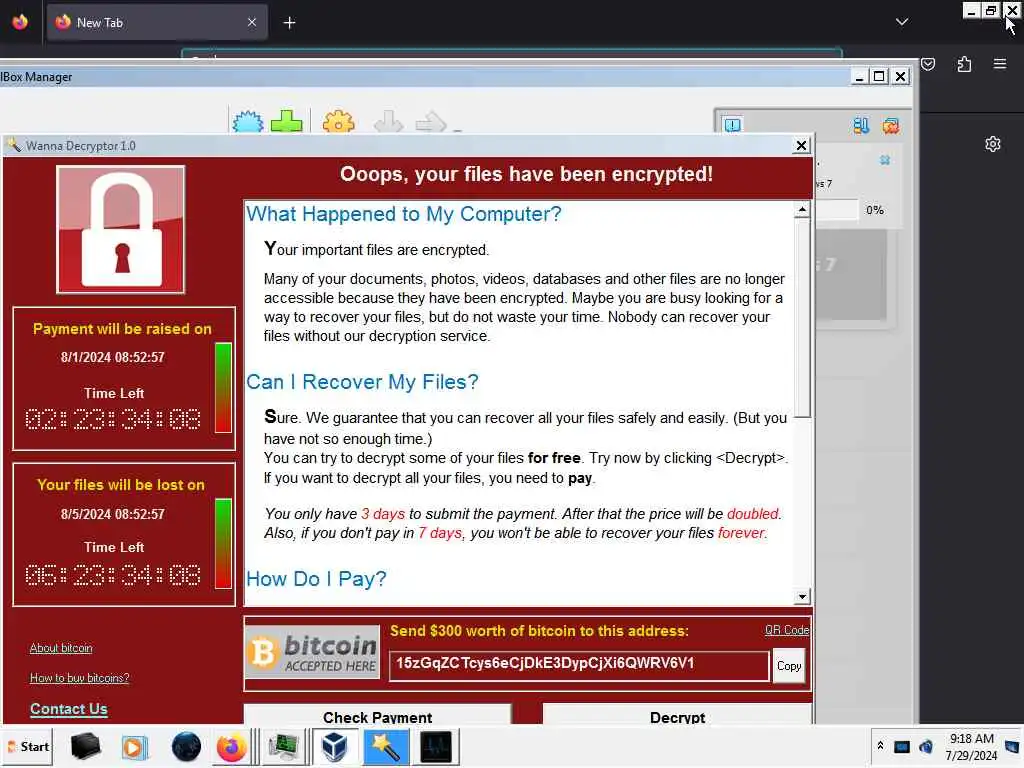Click the Show desktop icon at tray end

coord(1013,747)
